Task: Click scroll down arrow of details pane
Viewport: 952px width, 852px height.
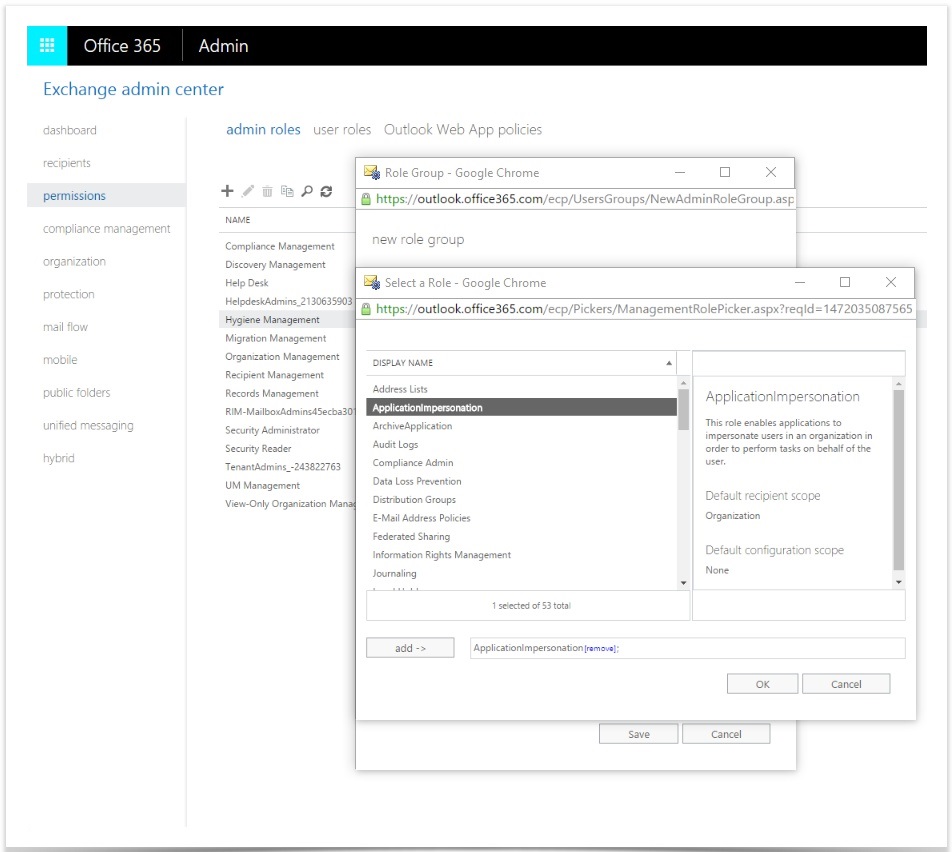Action: pos(899,582)
